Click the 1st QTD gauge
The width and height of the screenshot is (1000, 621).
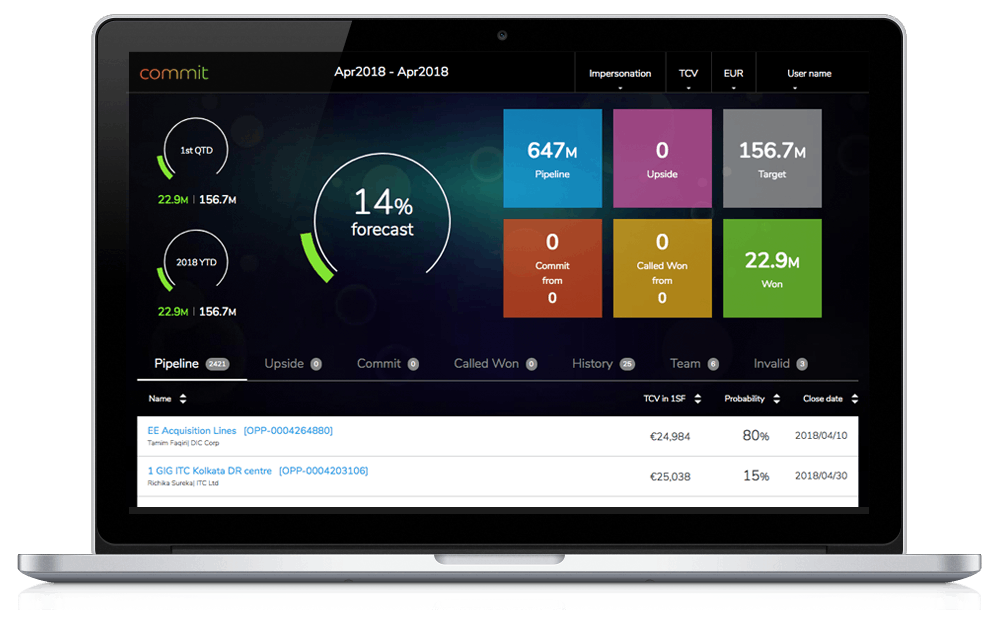click(x=195, y=149)
